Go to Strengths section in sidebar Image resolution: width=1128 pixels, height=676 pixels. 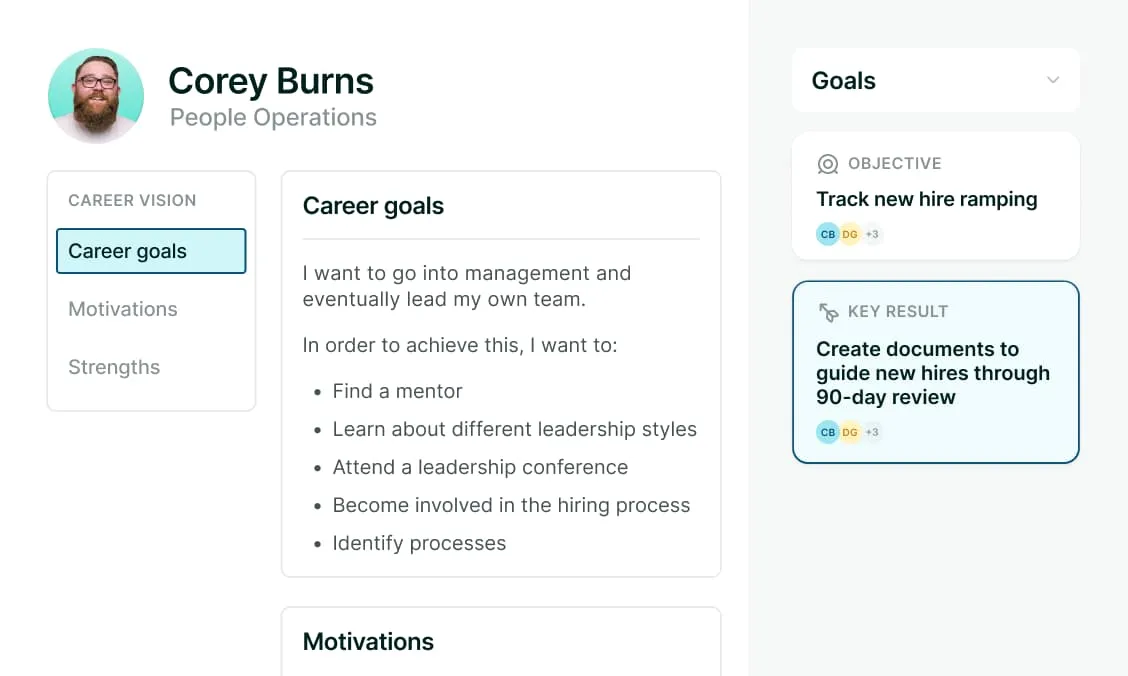click(114, 367)
